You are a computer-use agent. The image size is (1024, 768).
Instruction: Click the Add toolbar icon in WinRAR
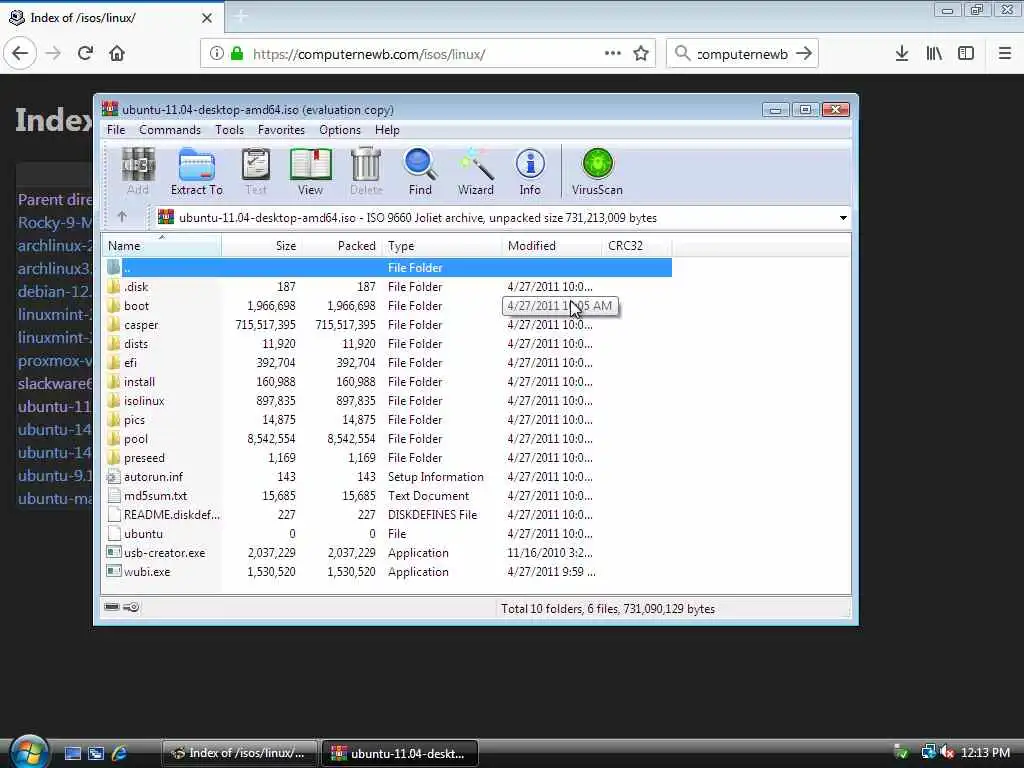(x=138, y=171)
